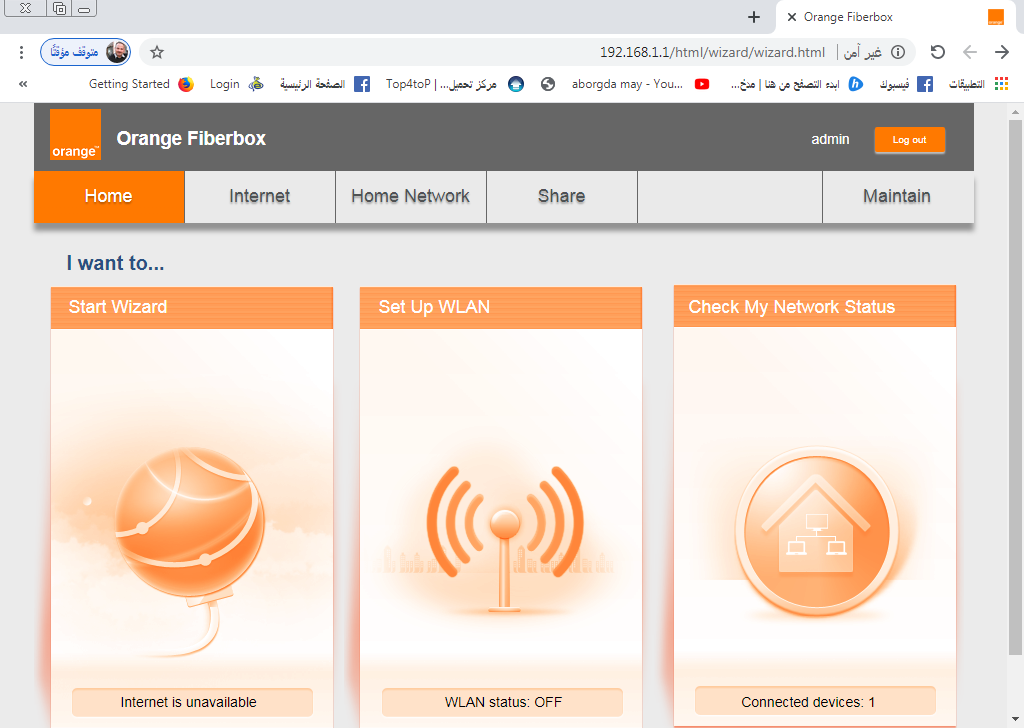Click the Set Up WLAN antenna icon
The width and height of the screenshot is (1024, 728).
(x=504, y=539)
